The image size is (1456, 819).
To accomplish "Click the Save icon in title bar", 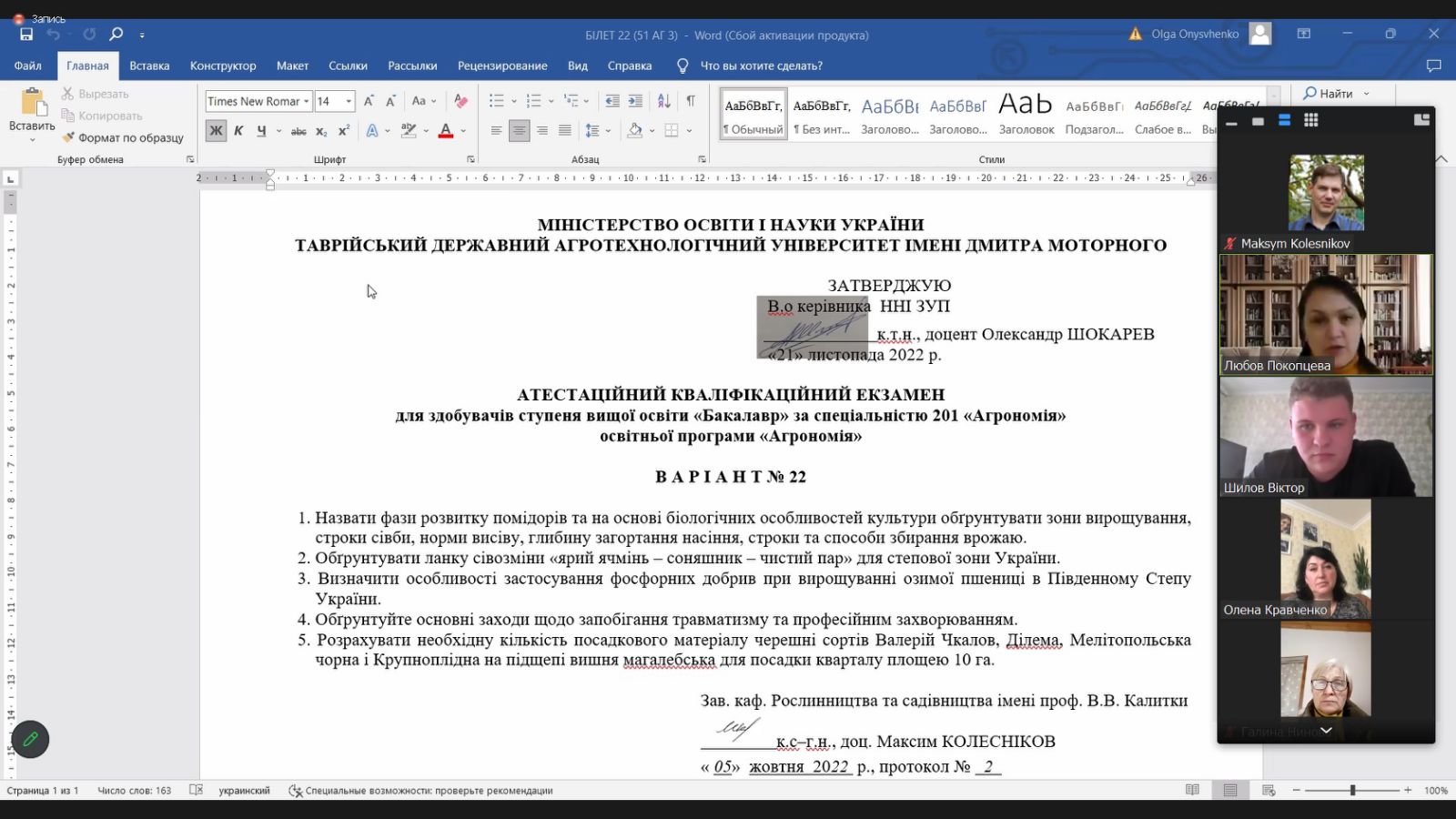I will (26, 35).
